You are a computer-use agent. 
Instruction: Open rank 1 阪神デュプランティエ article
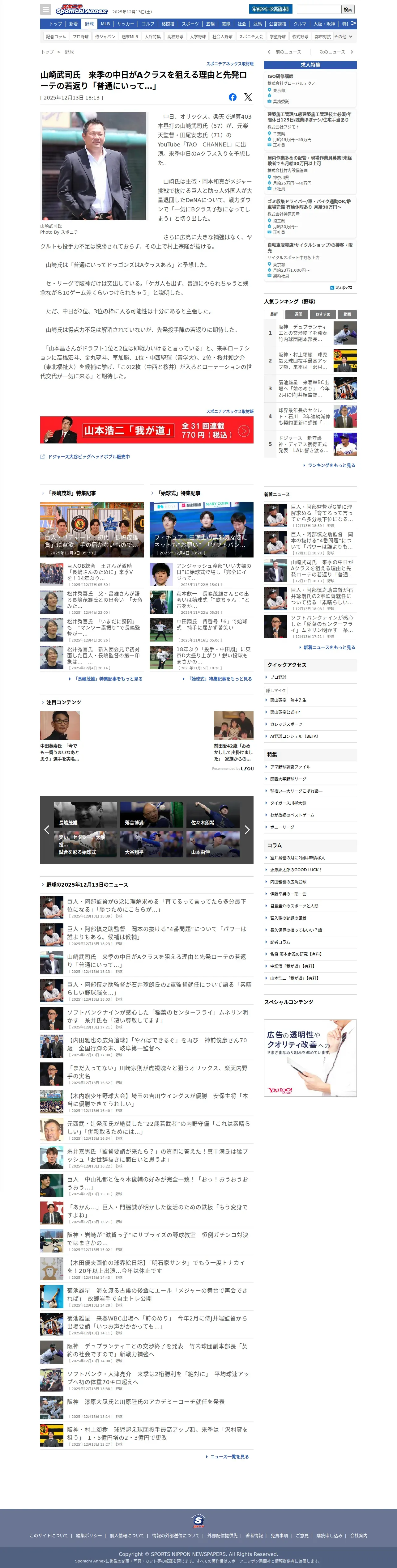click(x=310, y=333)
